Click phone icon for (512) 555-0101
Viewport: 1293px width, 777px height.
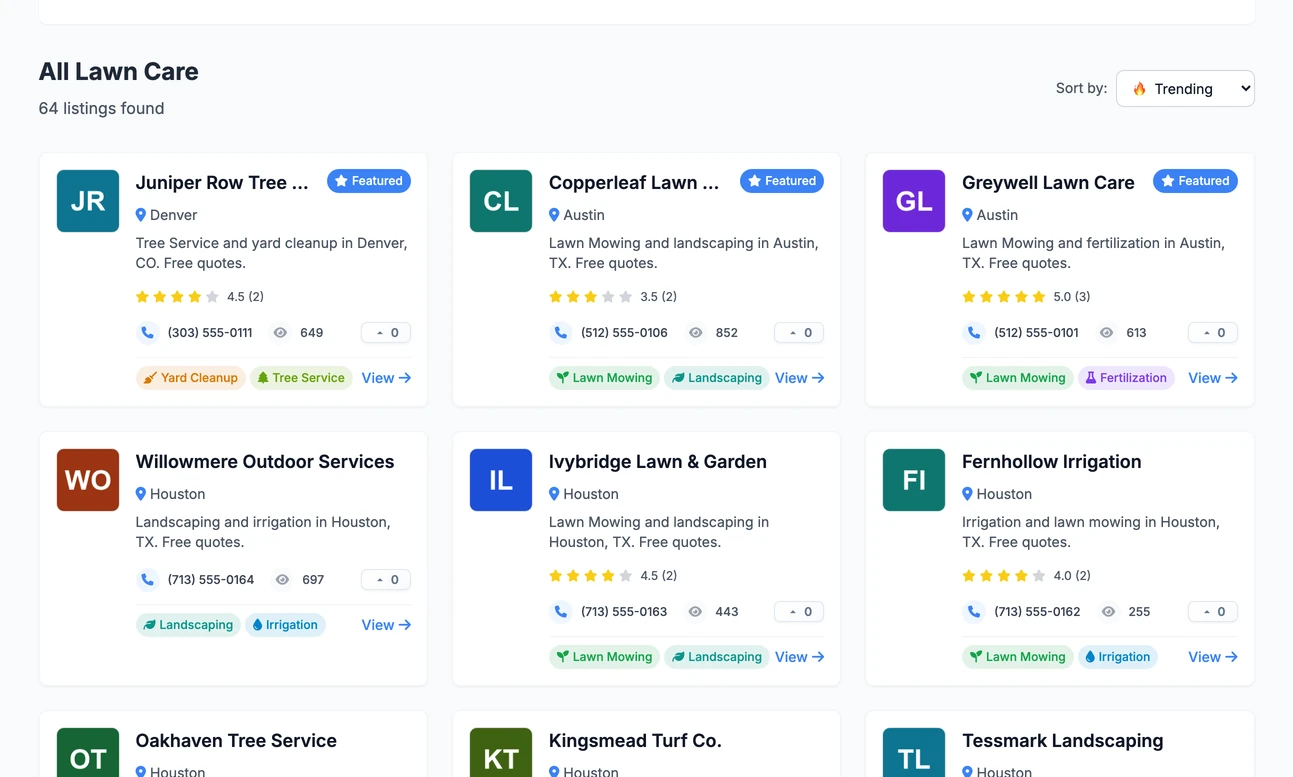click(x=974, y=333)
